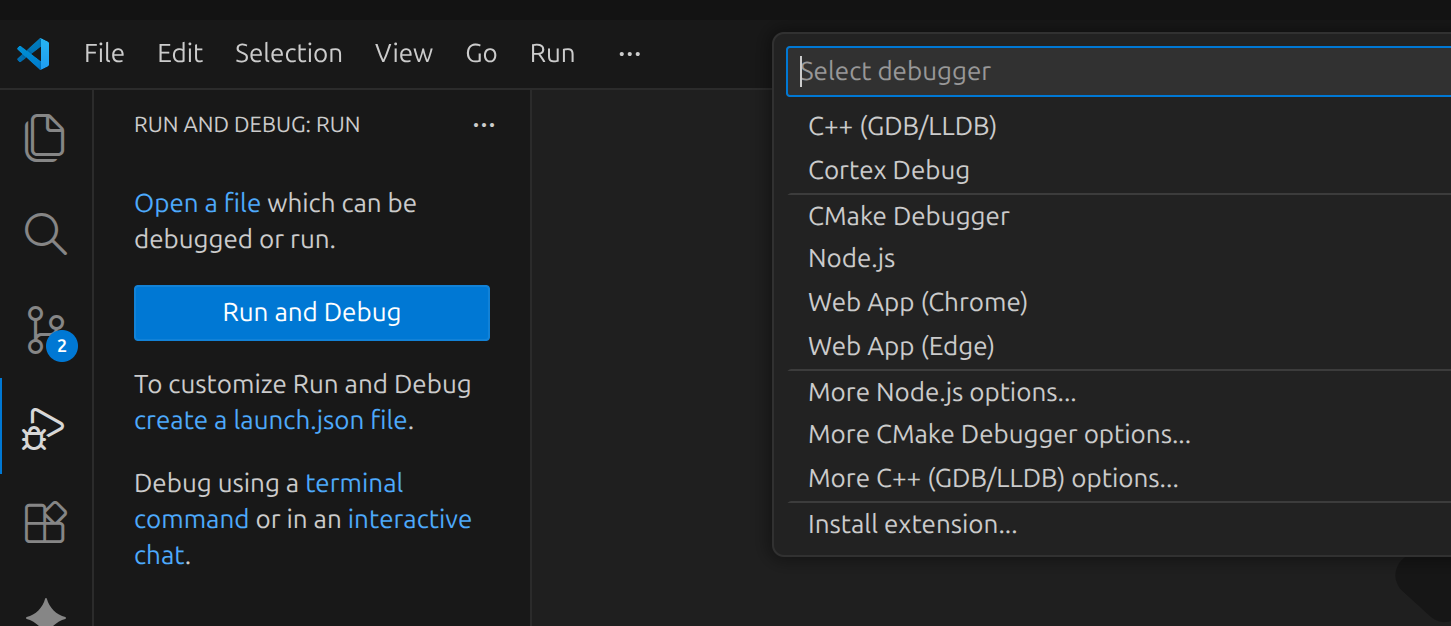The width and height of the screenshot is (1451, 626).
Task: Select Node.js debugger
Action: (1120, 258)
